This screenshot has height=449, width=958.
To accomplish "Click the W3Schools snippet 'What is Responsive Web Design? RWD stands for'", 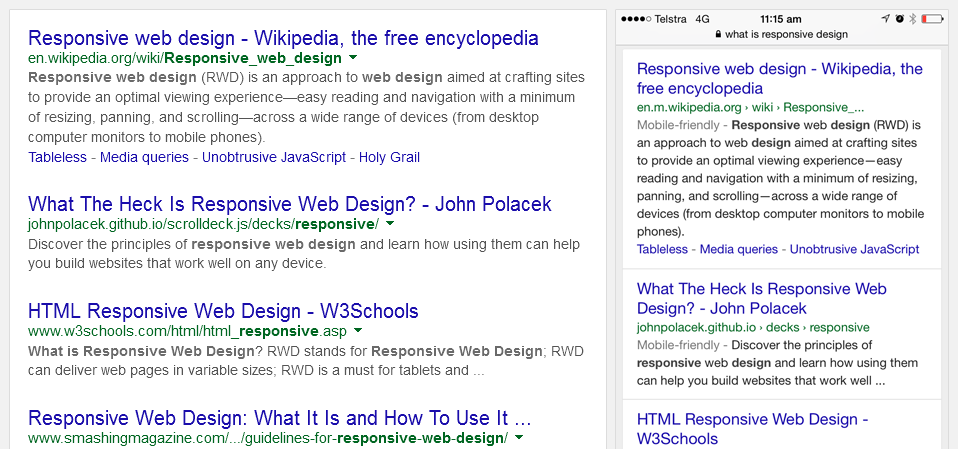I will pyautogui.click(x=306, y=361).
